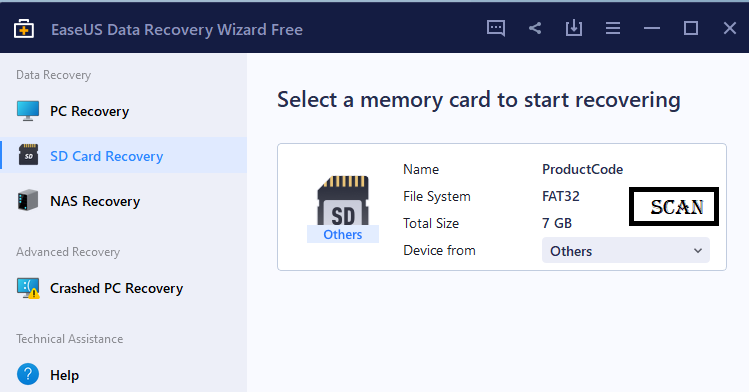Click the SD card icon in sidebar
The image size is (749, 392).
click(x=29, y=155)
